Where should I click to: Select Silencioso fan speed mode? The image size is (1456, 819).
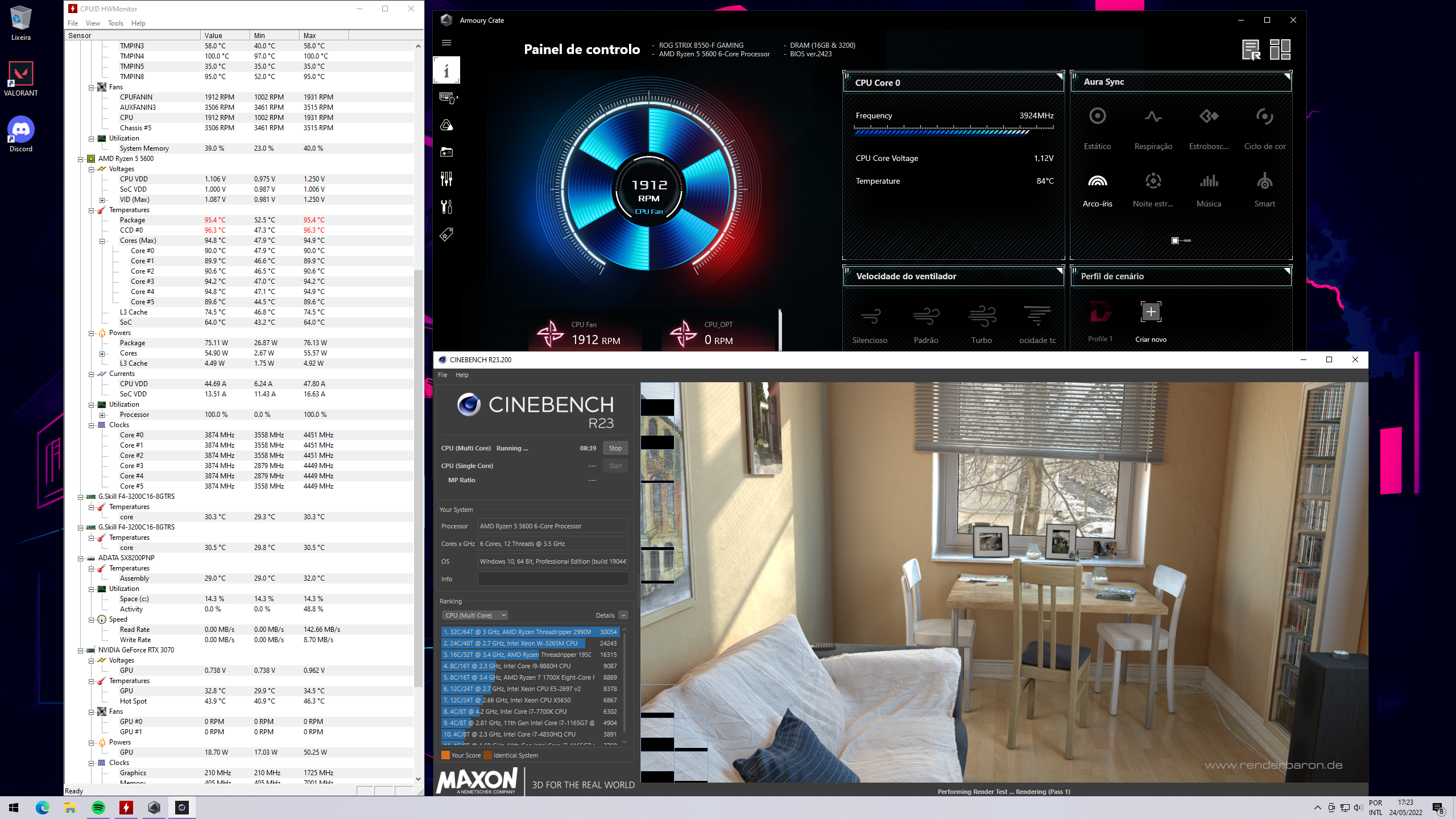point(870,317)
